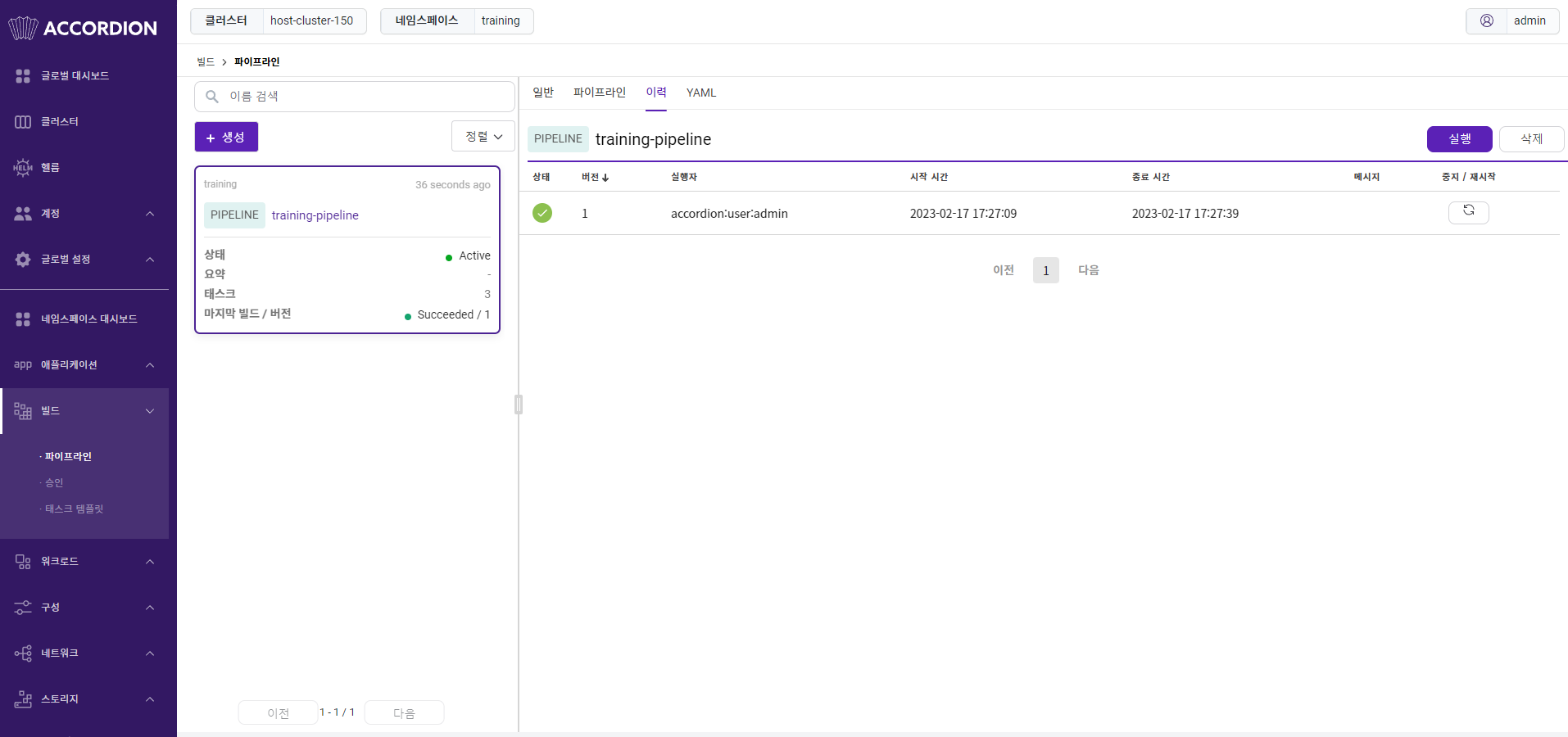This screenshot has height=737, width=1568.
Task: Click the app Application icon
Action: click(23, 365)
